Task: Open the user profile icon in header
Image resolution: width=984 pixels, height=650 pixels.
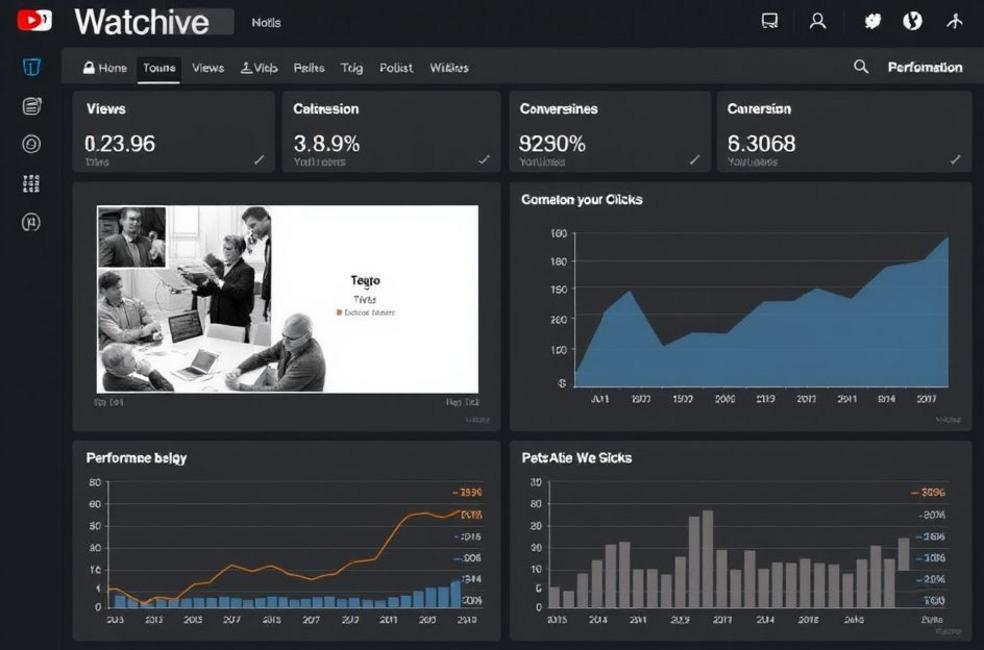Action: (x=817, y=21)
